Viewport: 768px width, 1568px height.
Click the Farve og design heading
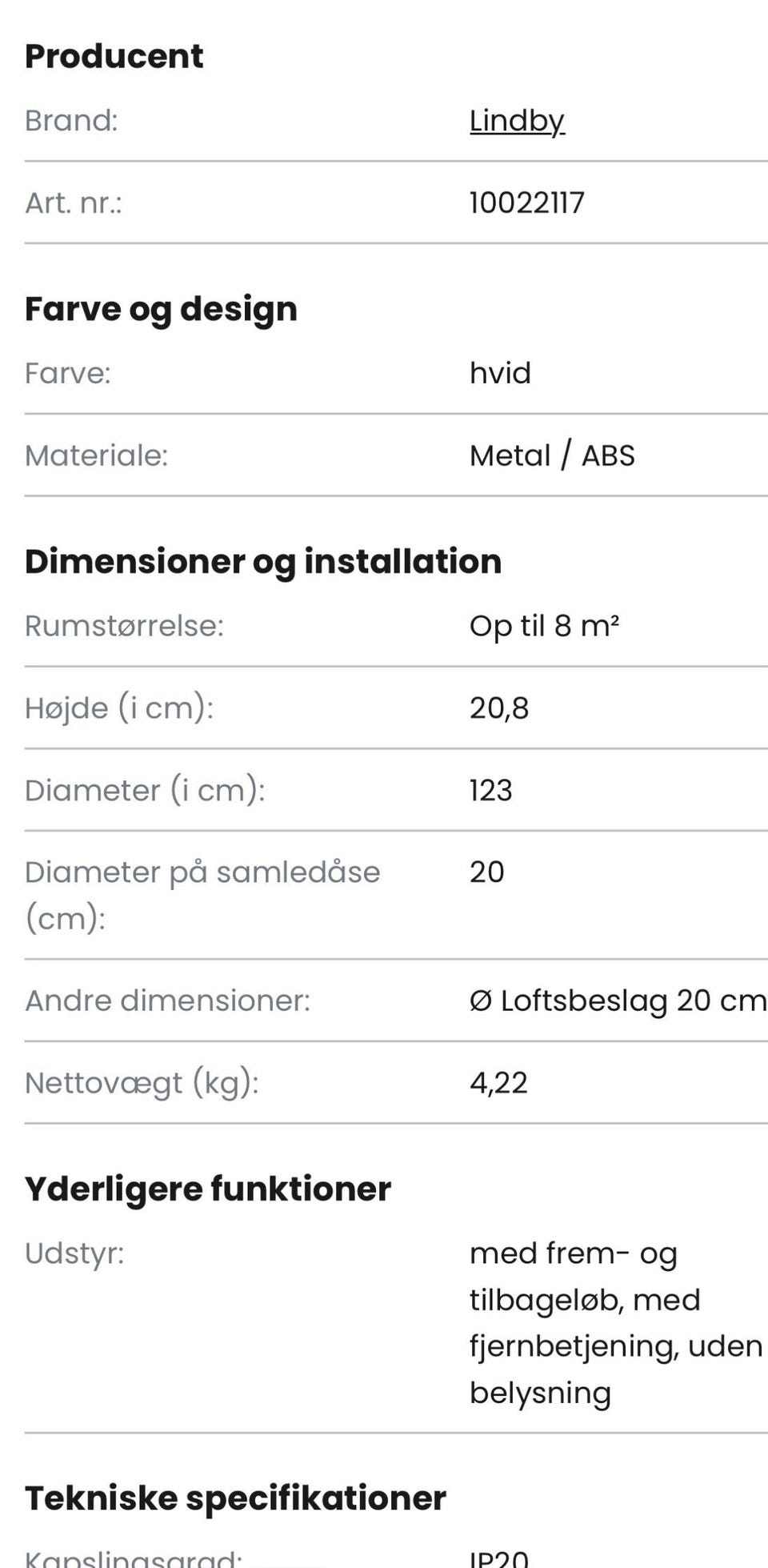161,309
